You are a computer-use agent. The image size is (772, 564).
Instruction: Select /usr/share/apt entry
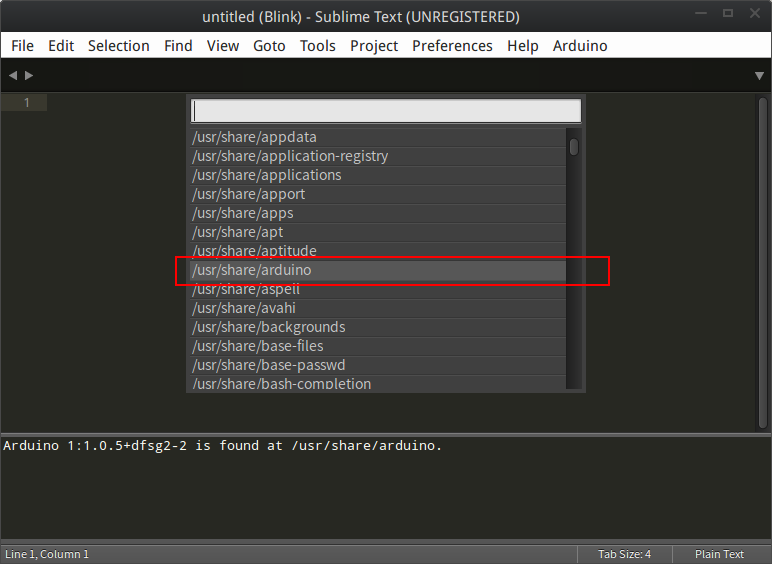click(378, 232)
